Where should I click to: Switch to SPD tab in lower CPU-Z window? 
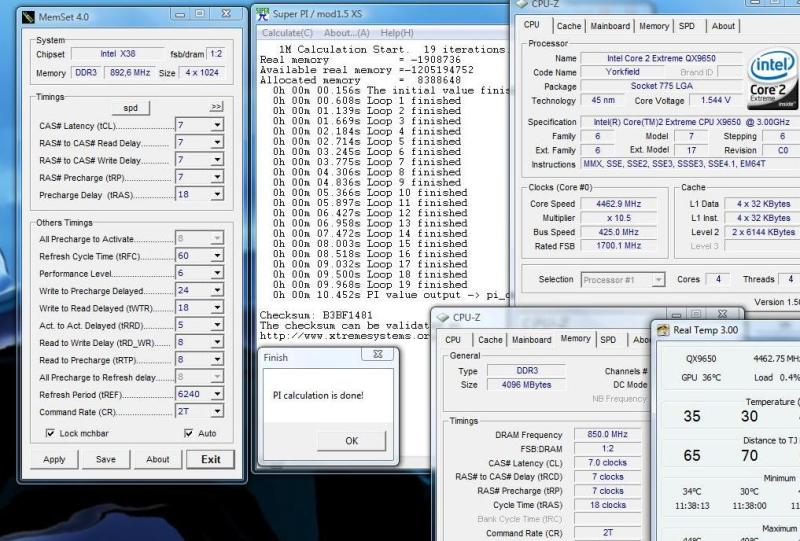(608, 340)
